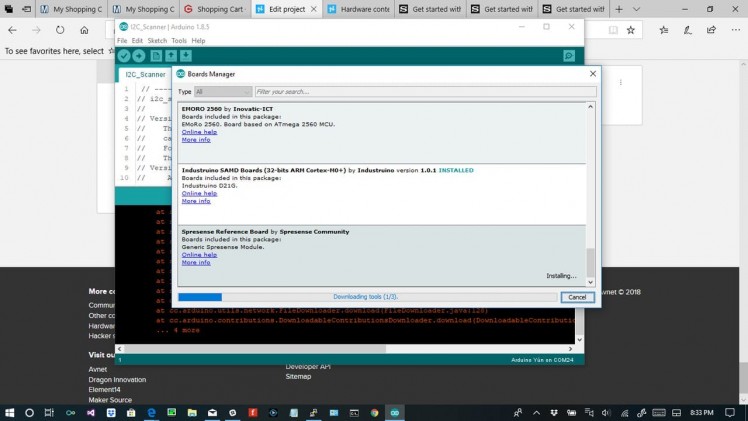
Task: Open More info for Industruino SAMD Boards
Action: coord(196,201)
